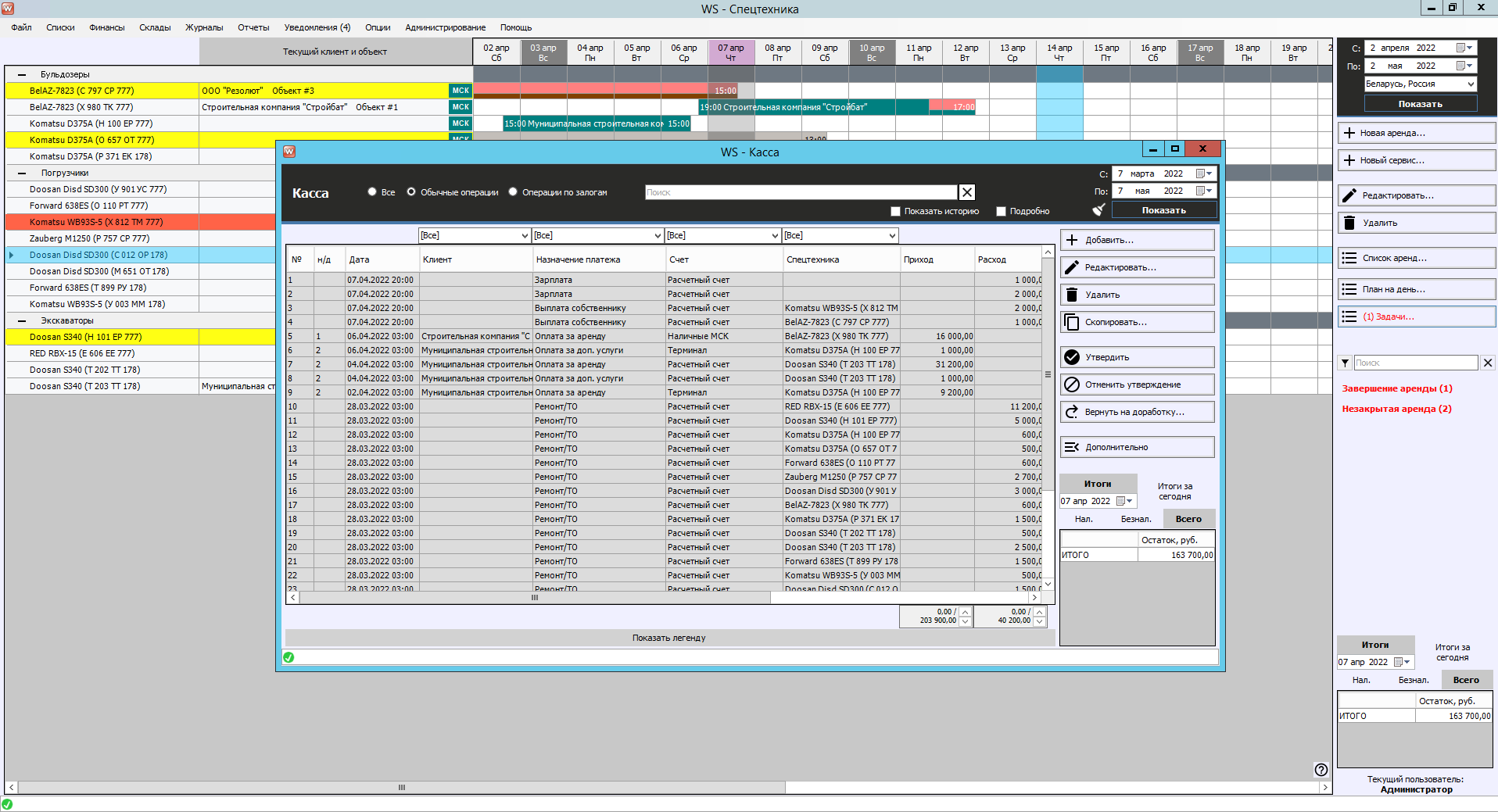
Task: Click the Показать легенду bar
Action: point(668,638)
